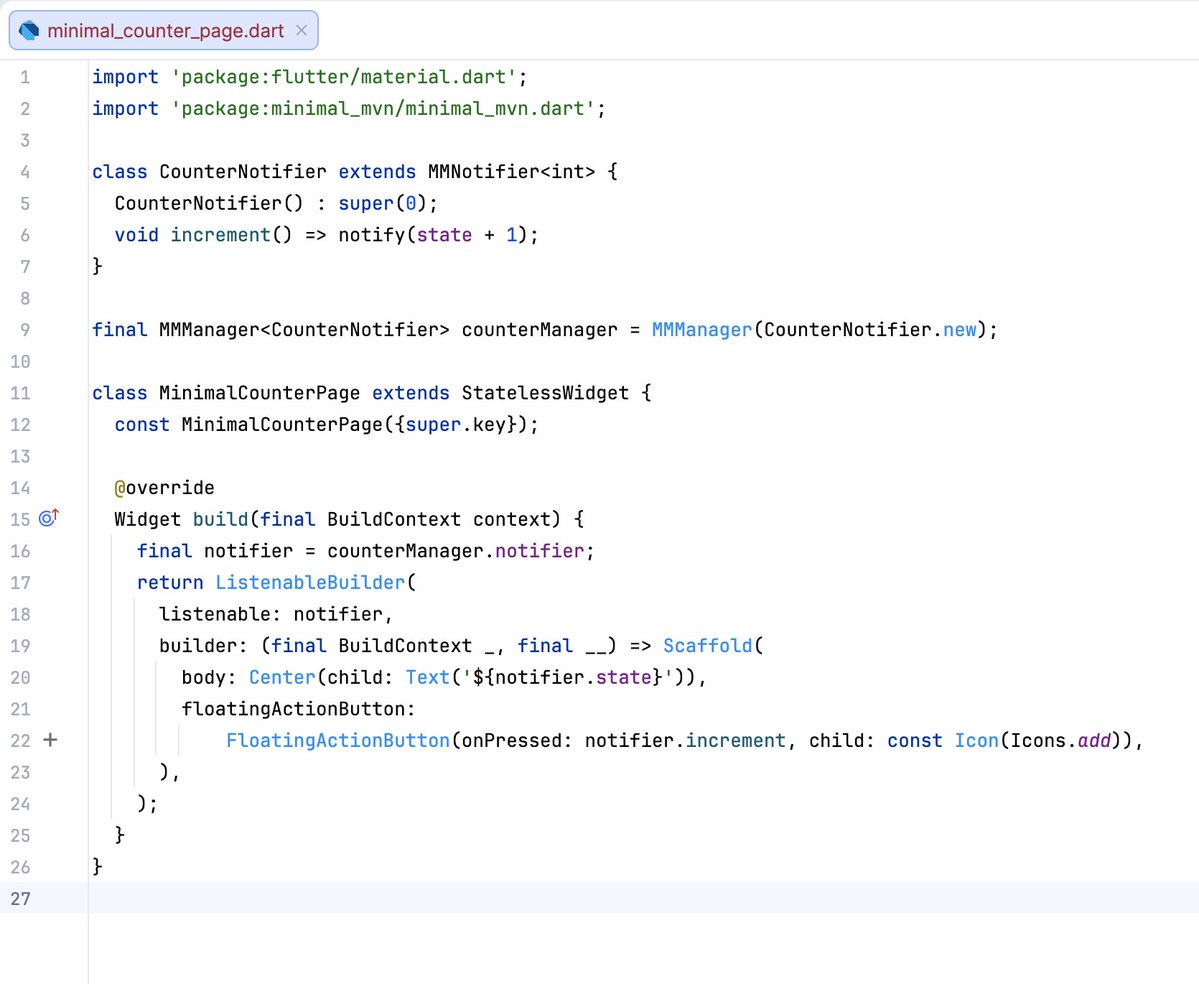The height and width of the screenshot is (984, 1199).
Task: Click line number 22 in the gutter
Action: pos(19,740)
